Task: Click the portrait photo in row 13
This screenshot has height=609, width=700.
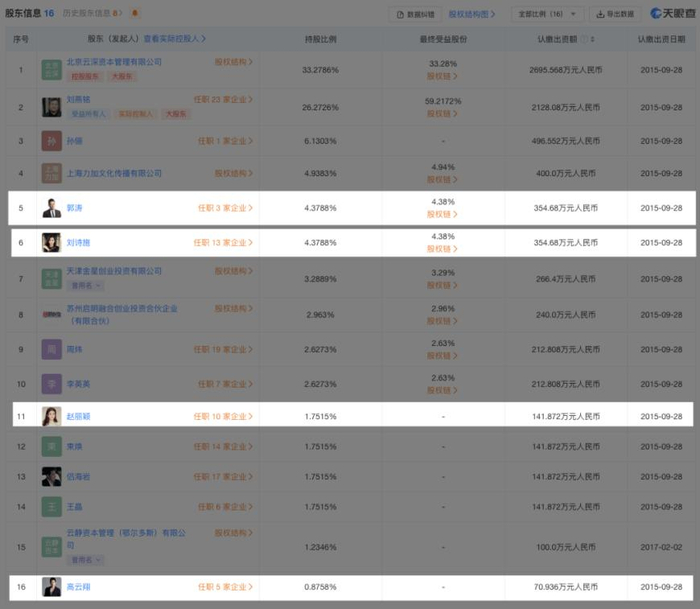Action: [x=51, y=477]
